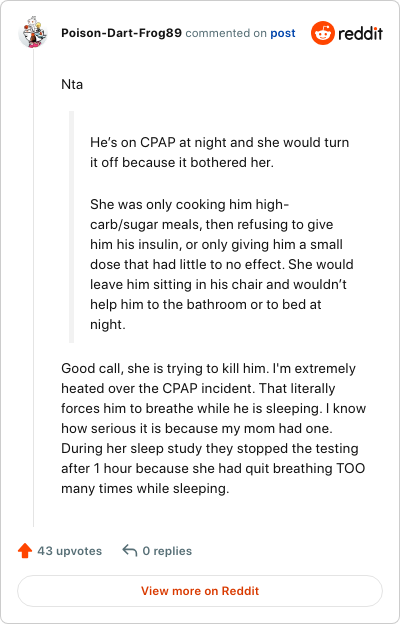400x624 pixels.
Task: Click the quoted CPAP at night paragraph
Action: click(219, 152)
